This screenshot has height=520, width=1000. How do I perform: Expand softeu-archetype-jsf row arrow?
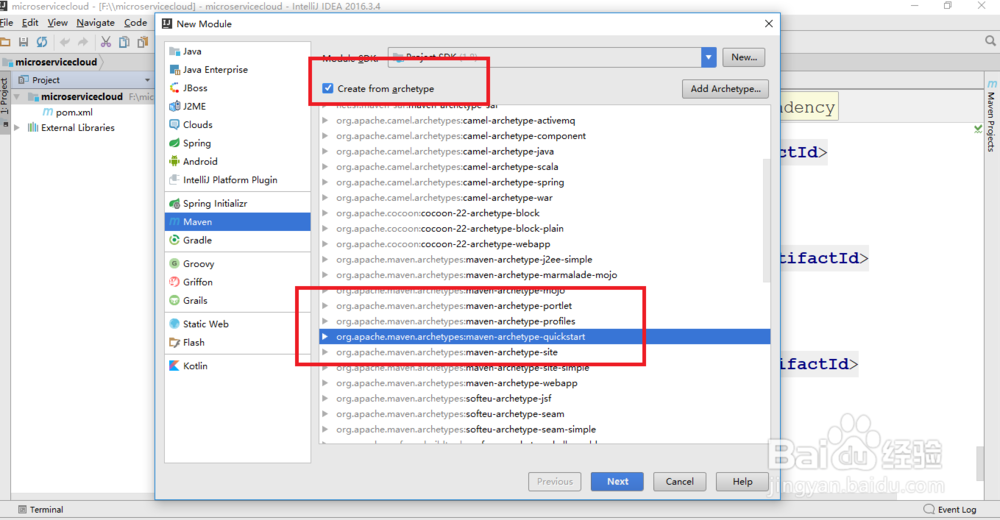tap(325, 399)
